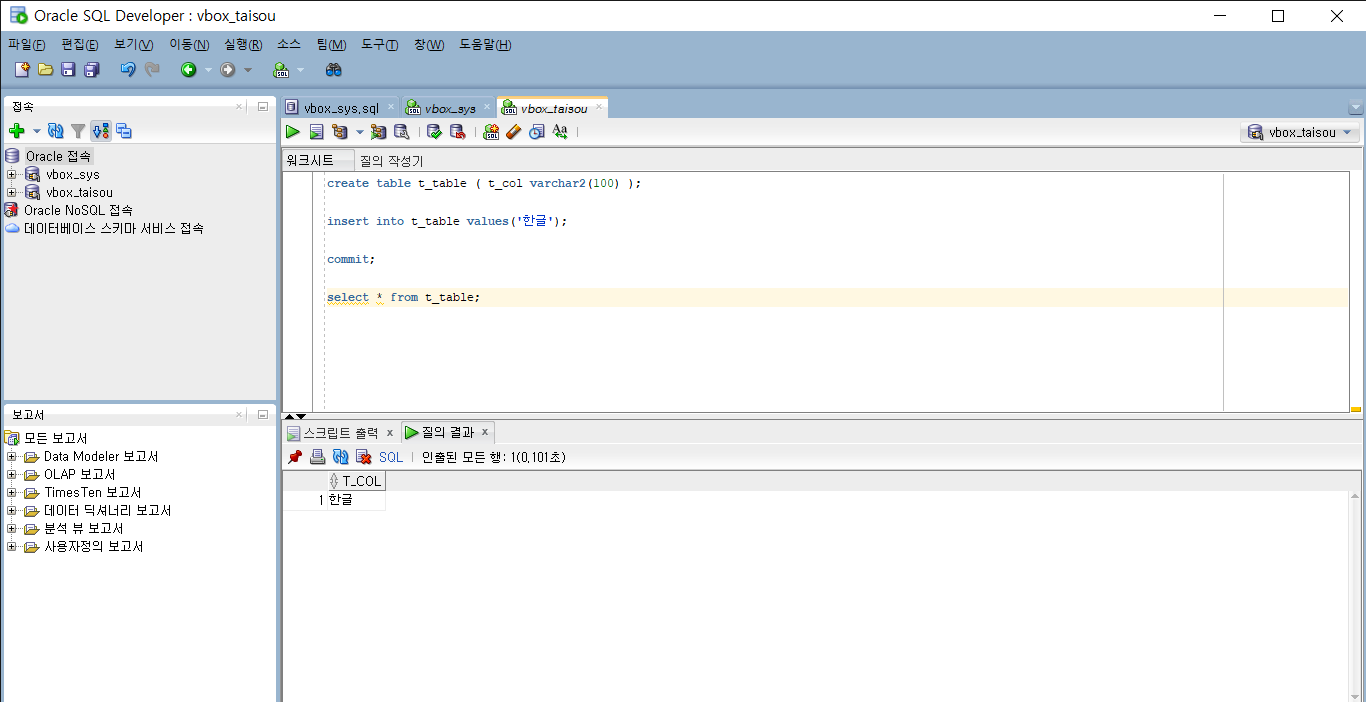The width and height of the screenshot is (1366, 702).
Task: Click the Run Script icon
Action: [316, 132]
